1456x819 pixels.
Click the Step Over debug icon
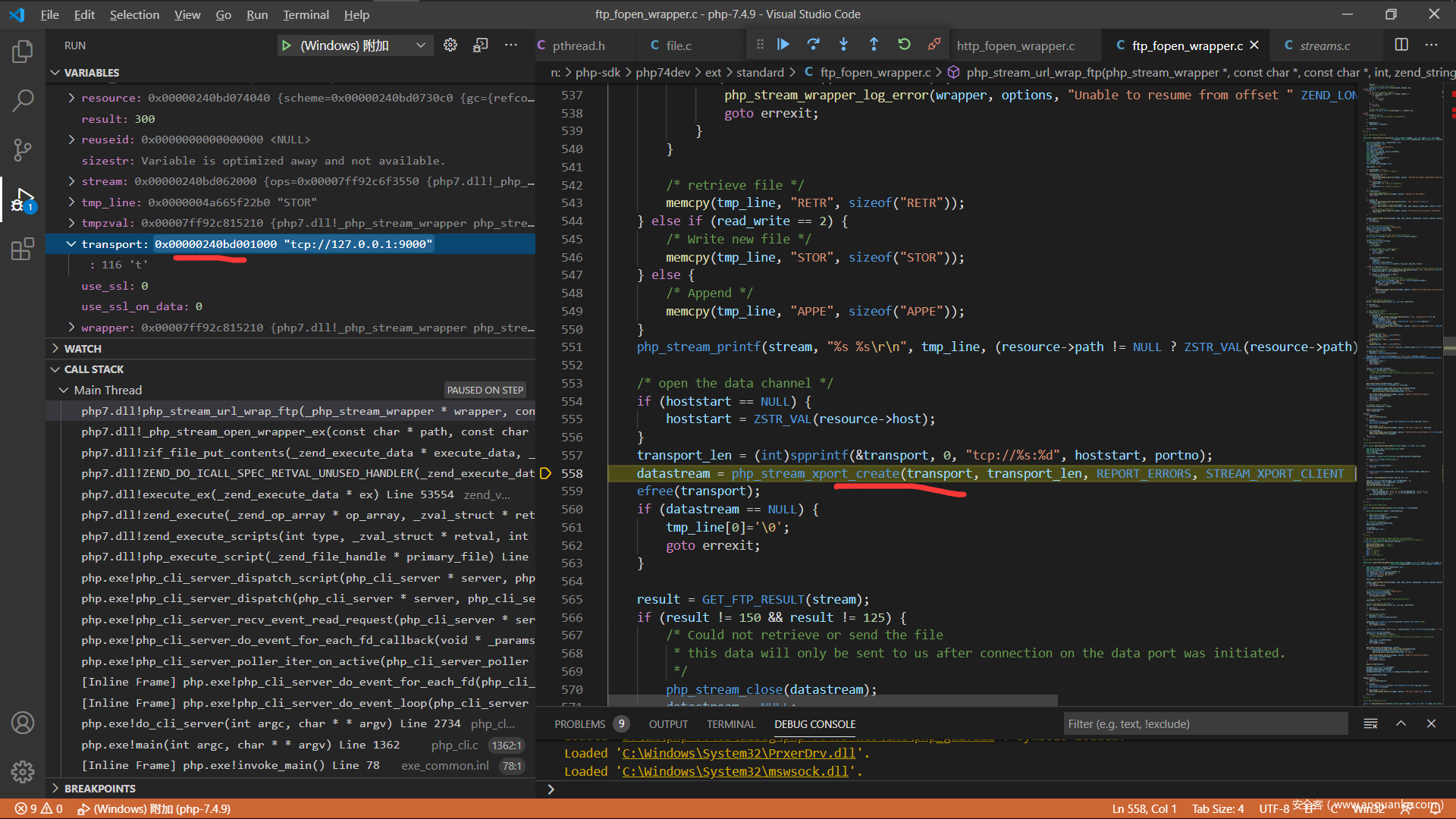[x=813, y=45]
